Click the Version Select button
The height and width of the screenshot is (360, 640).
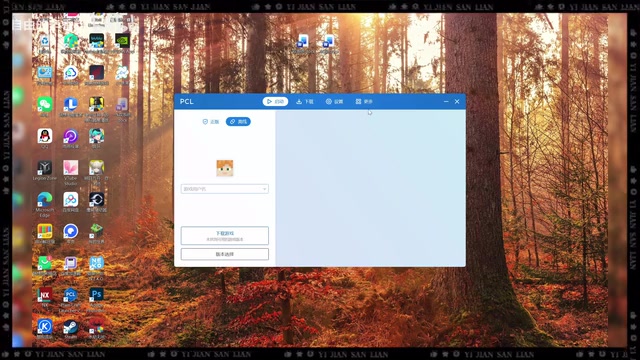click(x=224, y=254)
